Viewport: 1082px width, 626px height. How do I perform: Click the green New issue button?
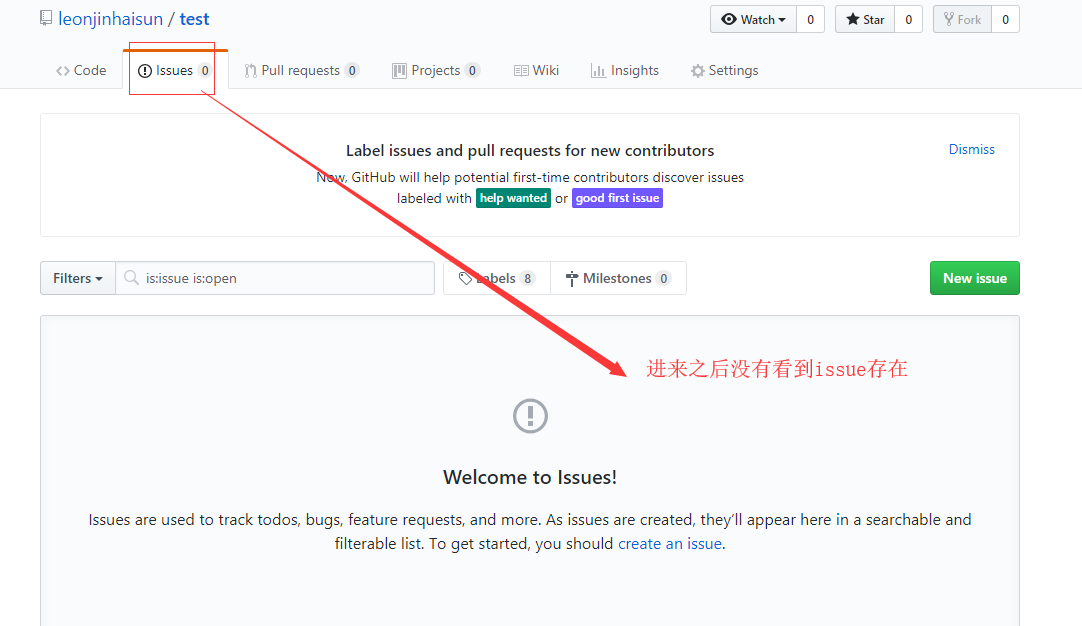(975, 278)
